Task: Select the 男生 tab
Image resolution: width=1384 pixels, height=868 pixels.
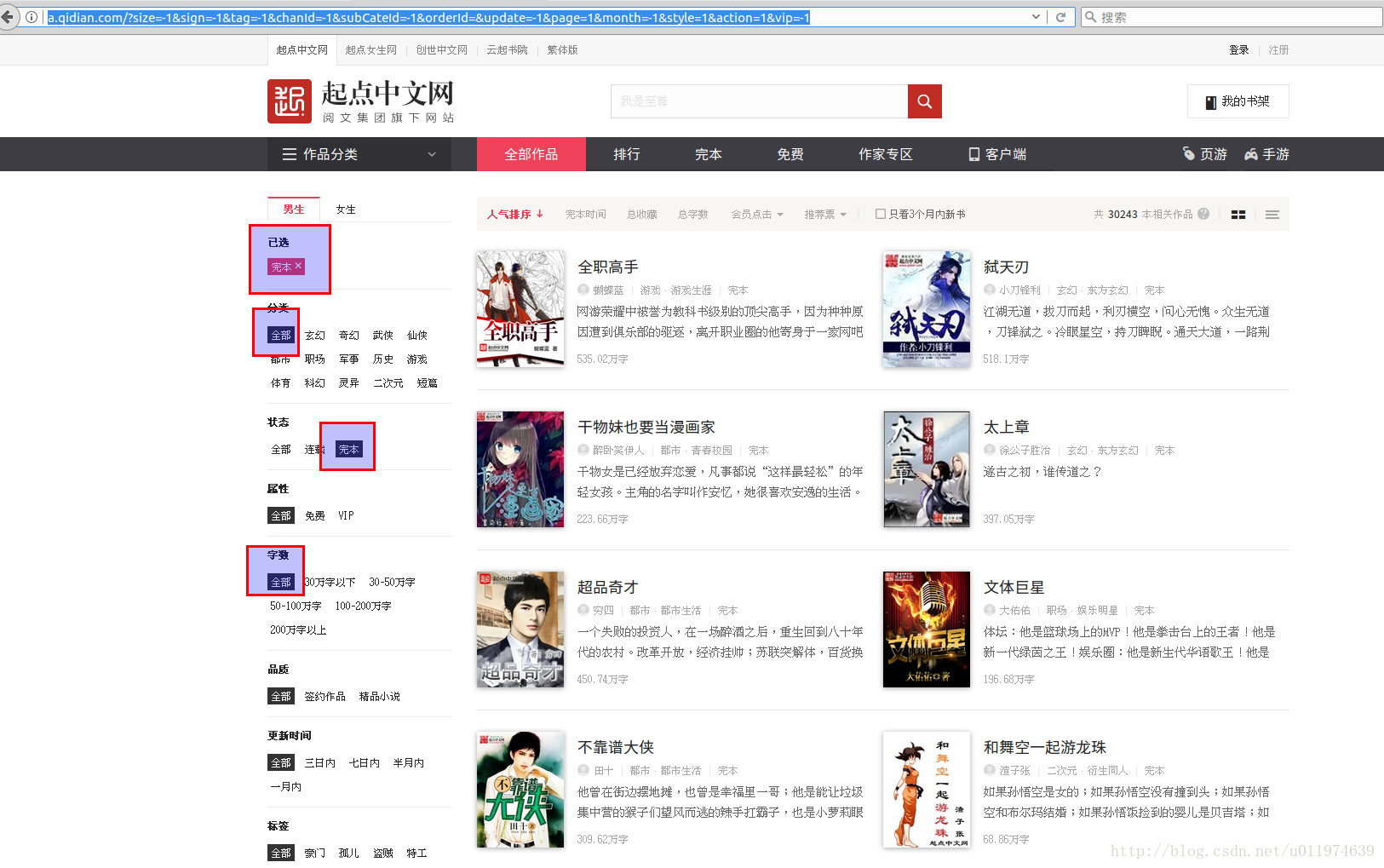Action: 294,210
